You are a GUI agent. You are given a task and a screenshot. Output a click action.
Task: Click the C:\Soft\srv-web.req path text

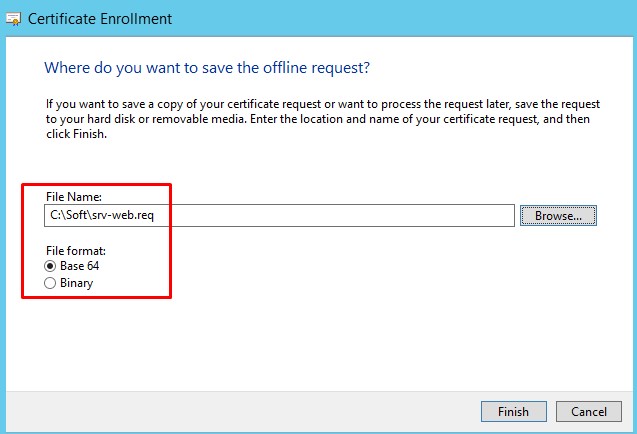(101, 215)
